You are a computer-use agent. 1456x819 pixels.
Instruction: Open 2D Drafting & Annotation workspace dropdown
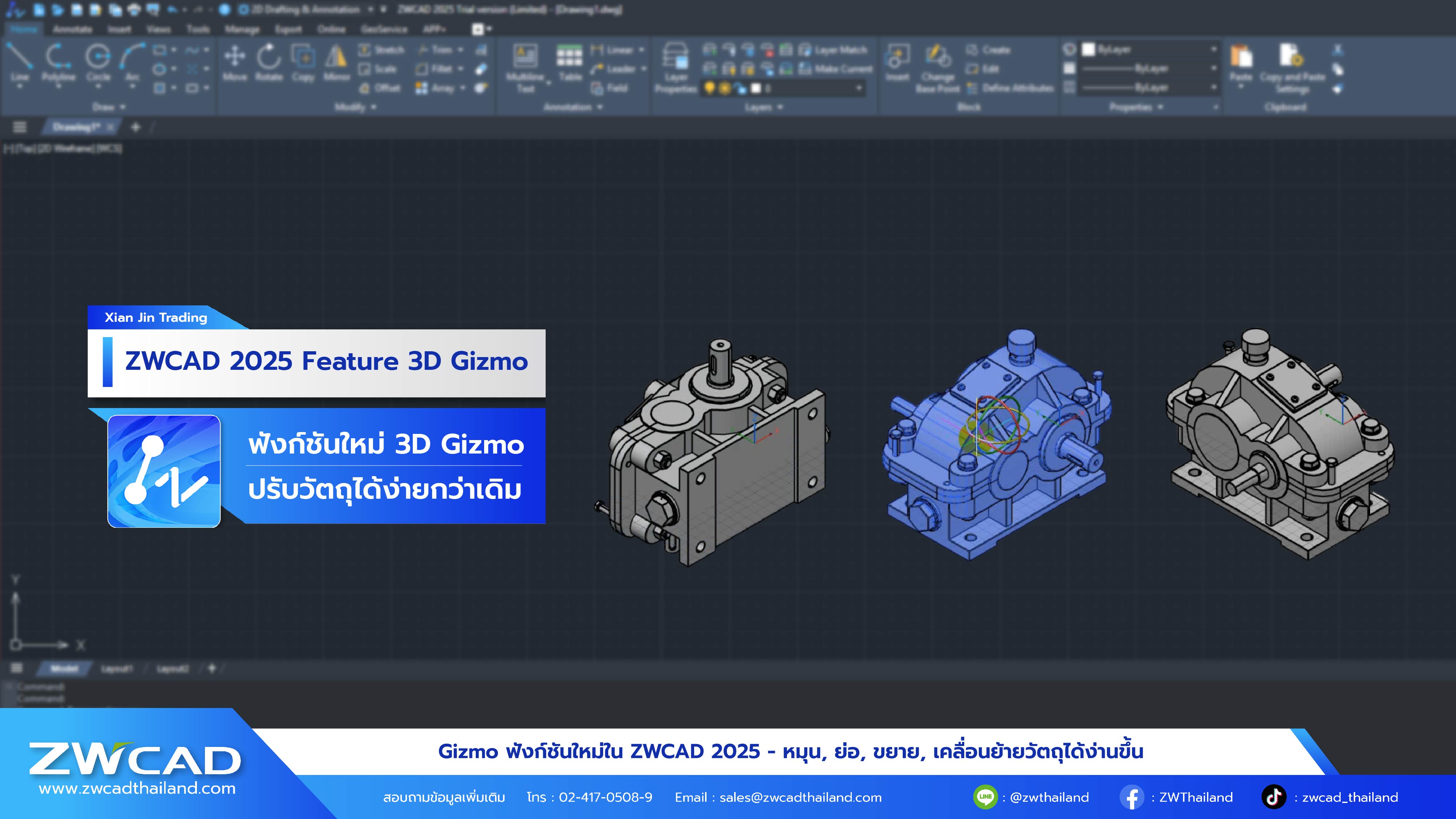tap(370, 9)
